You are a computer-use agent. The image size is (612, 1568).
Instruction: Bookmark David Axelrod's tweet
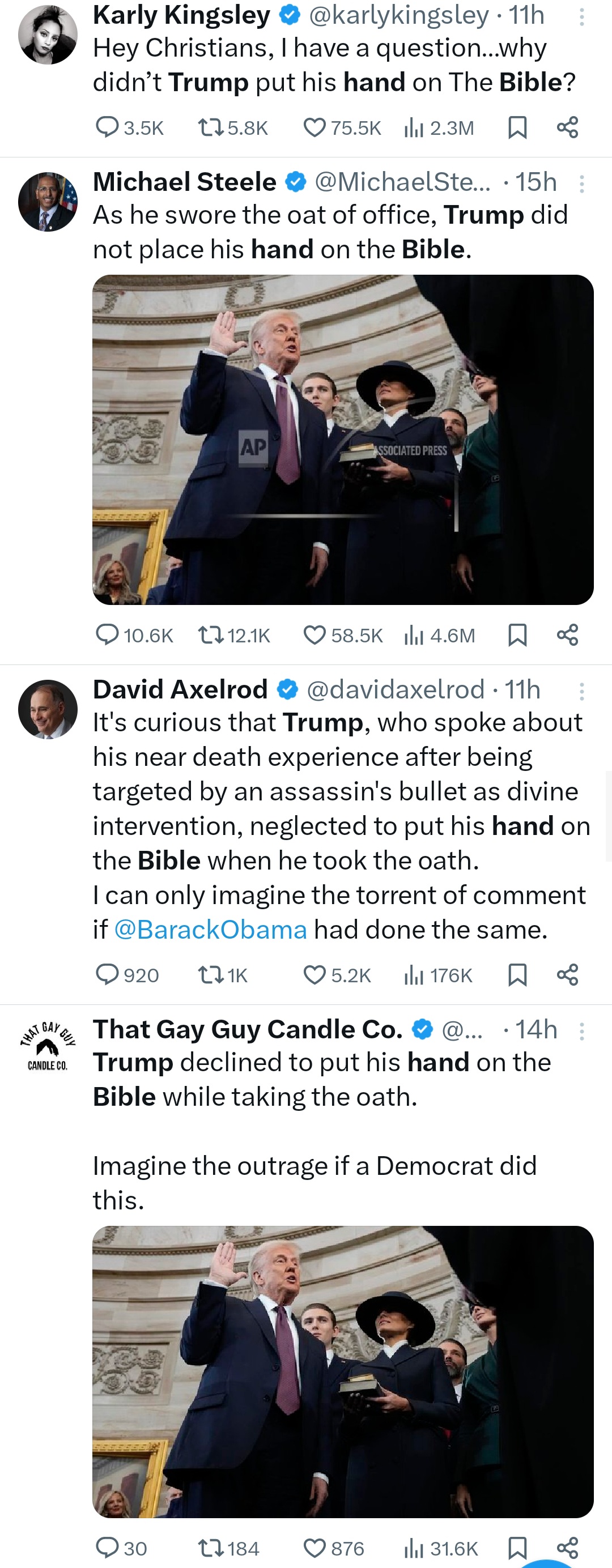517,975
